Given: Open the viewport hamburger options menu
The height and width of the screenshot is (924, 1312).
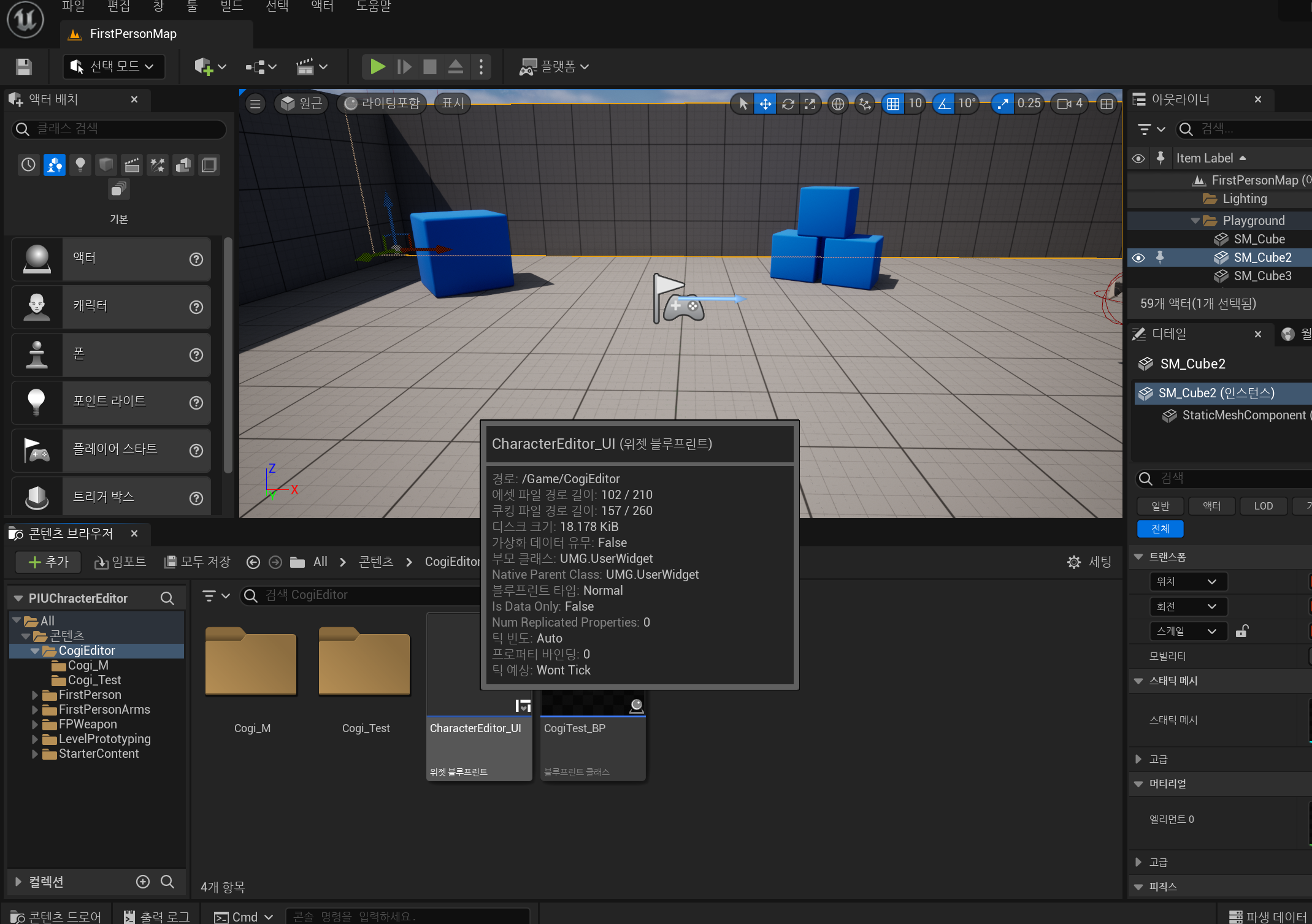Looking at the screenshot, I should pos(255,104).
